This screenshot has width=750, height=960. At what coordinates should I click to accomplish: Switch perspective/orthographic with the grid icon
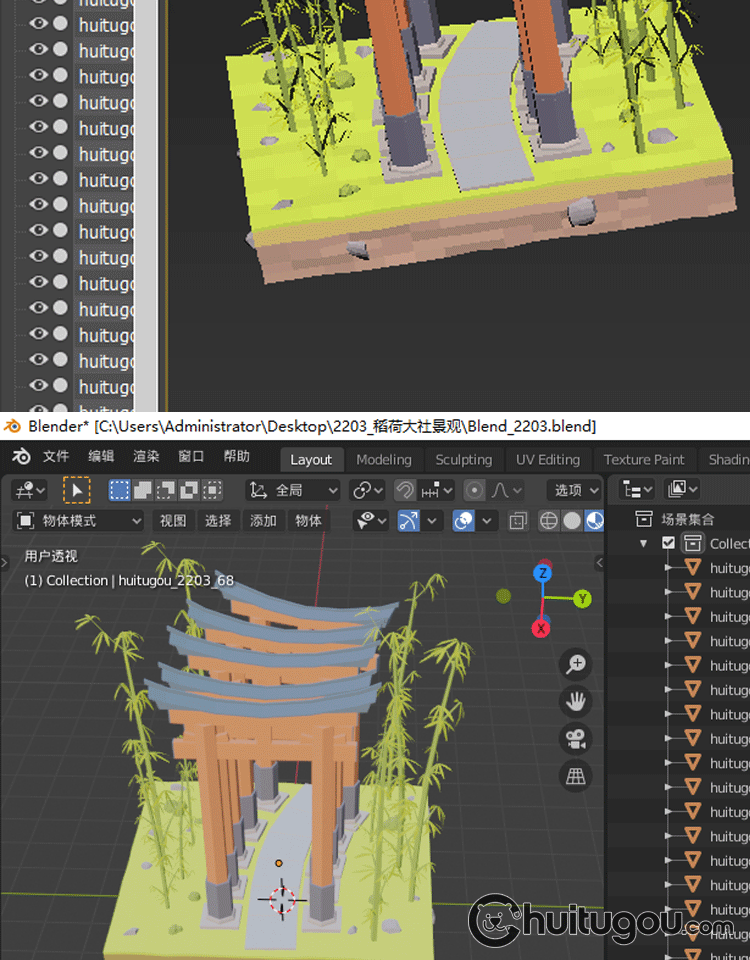576,776
